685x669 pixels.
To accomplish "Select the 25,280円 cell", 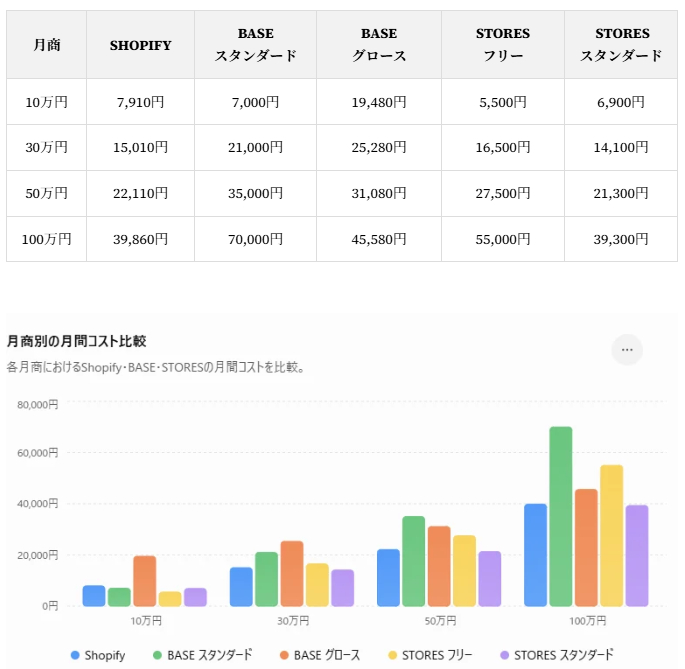I will click(379, 147).
